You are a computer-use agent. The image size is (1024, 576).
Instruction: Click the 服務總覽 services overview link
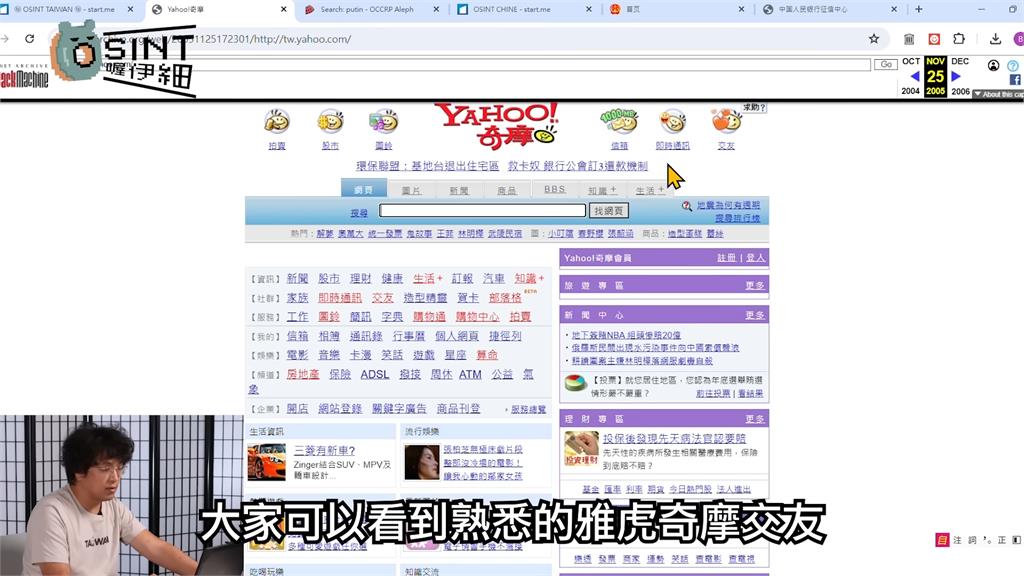(x=528, y=409)
